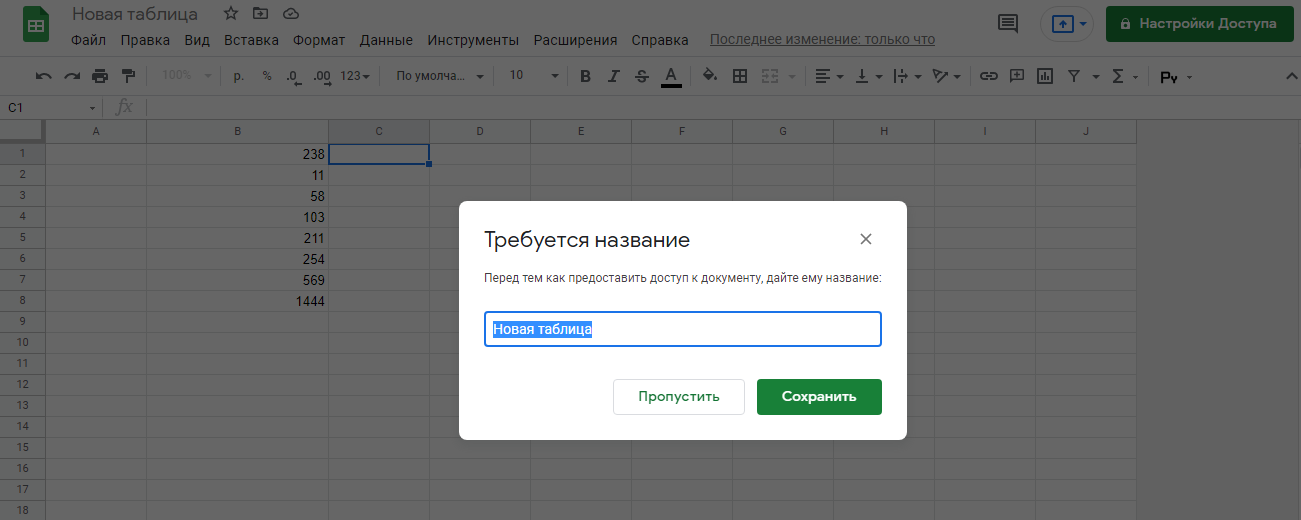This screenshot has height=520, width=1301.
Task: Click the insert link icon
Action: pyautogui.click(x=988, y=76)
